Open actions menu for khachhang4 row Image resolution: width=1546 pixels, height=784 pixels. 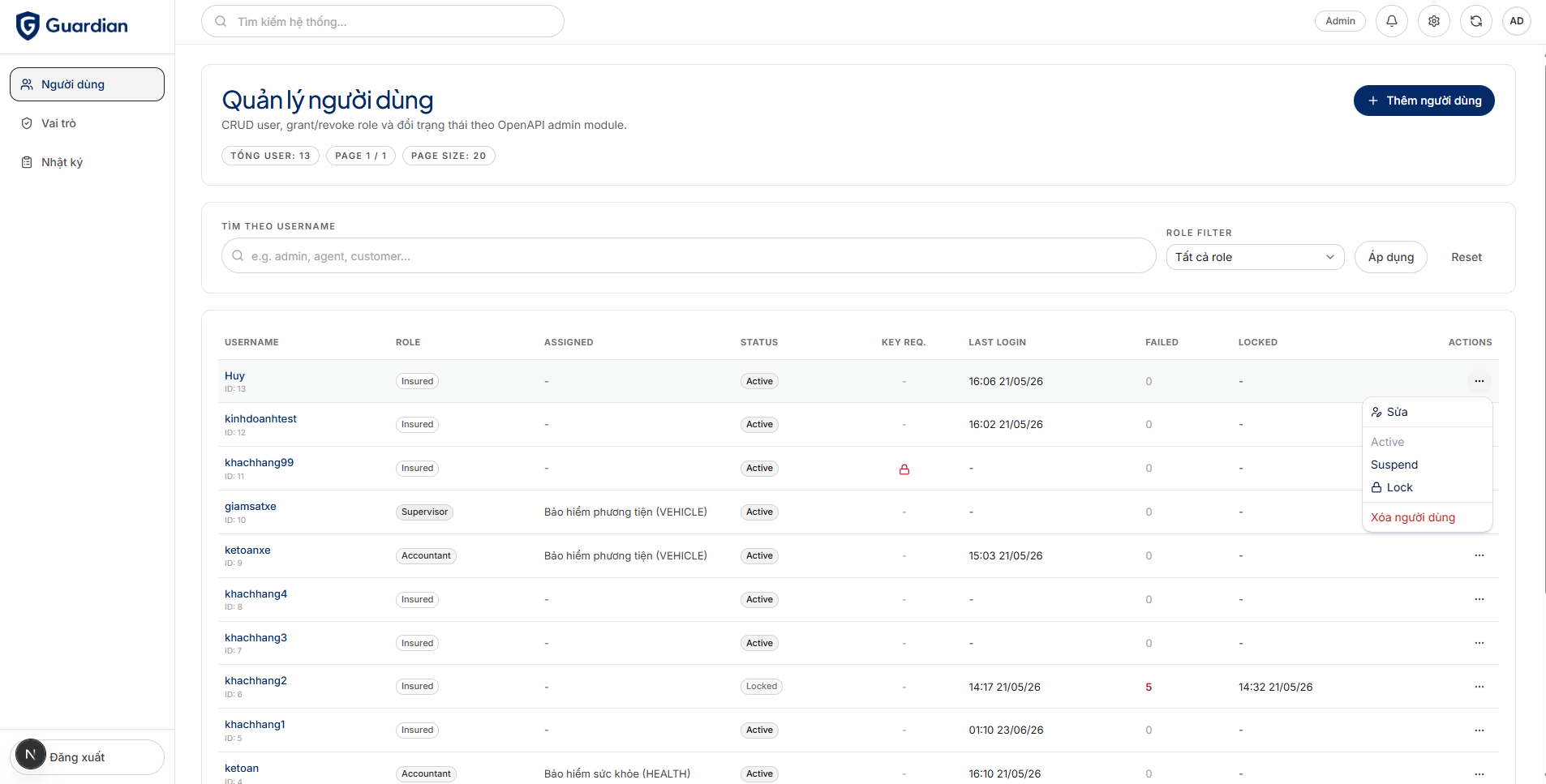pos(1479,599)
